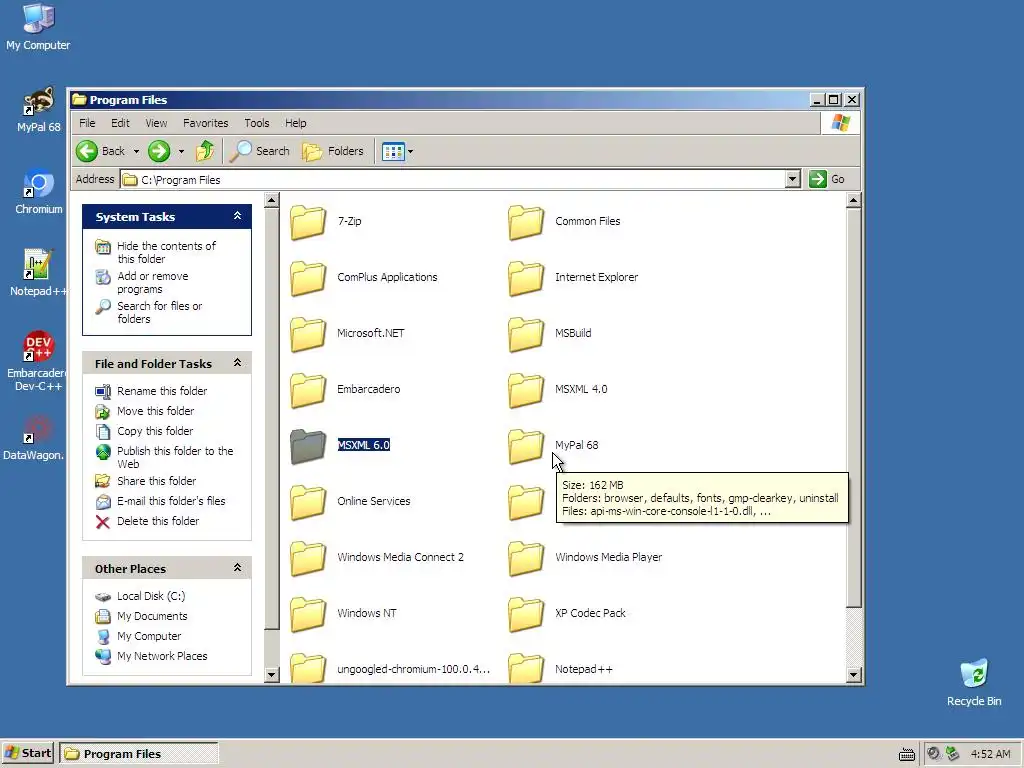
Task: Select the Windows Media Player folder icon
Action: pyautogui.click(x=526, y=558)
